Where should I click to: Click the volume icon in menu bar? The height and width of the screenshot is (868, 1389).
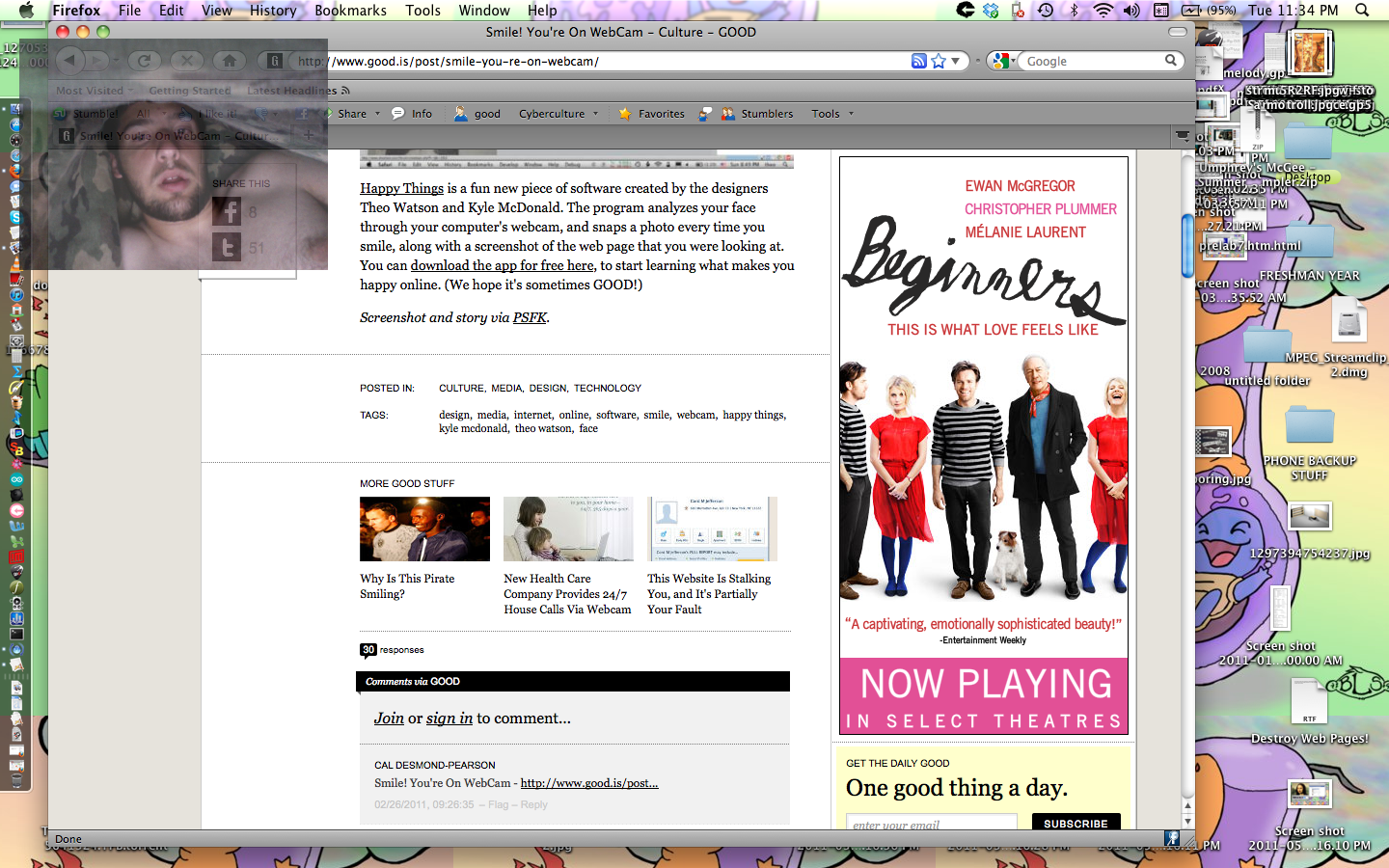(x=1131, y=11)
